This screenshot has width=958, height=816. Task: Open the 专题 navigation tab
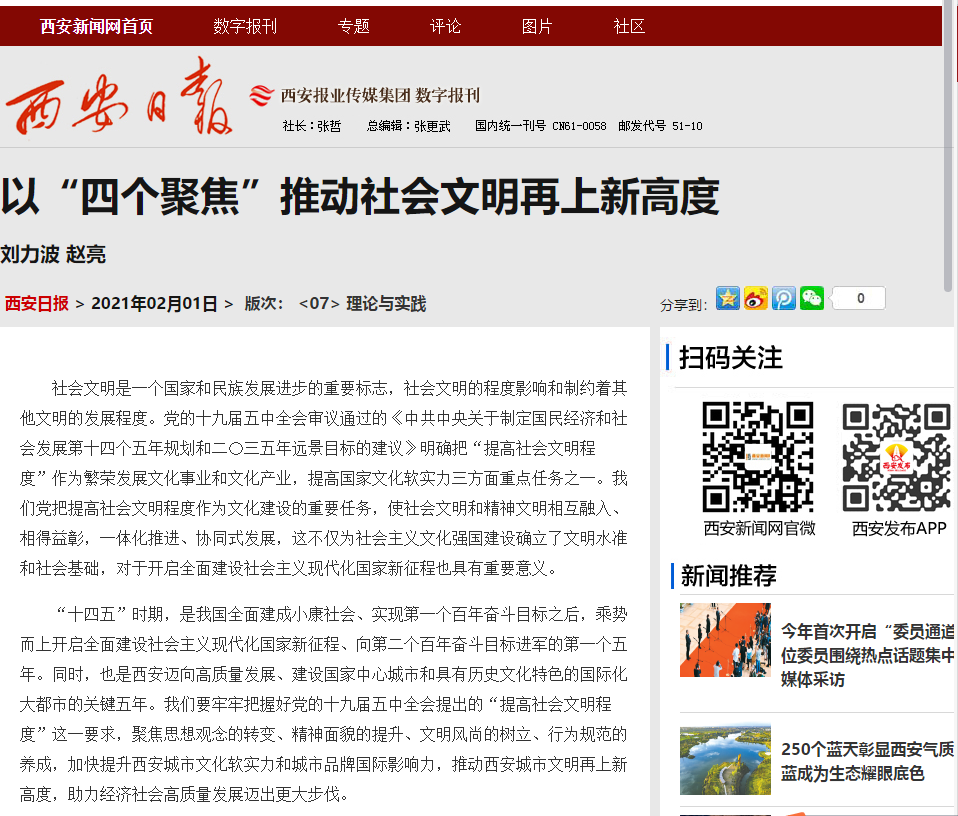pyautogui.click(x=354, y=26)
